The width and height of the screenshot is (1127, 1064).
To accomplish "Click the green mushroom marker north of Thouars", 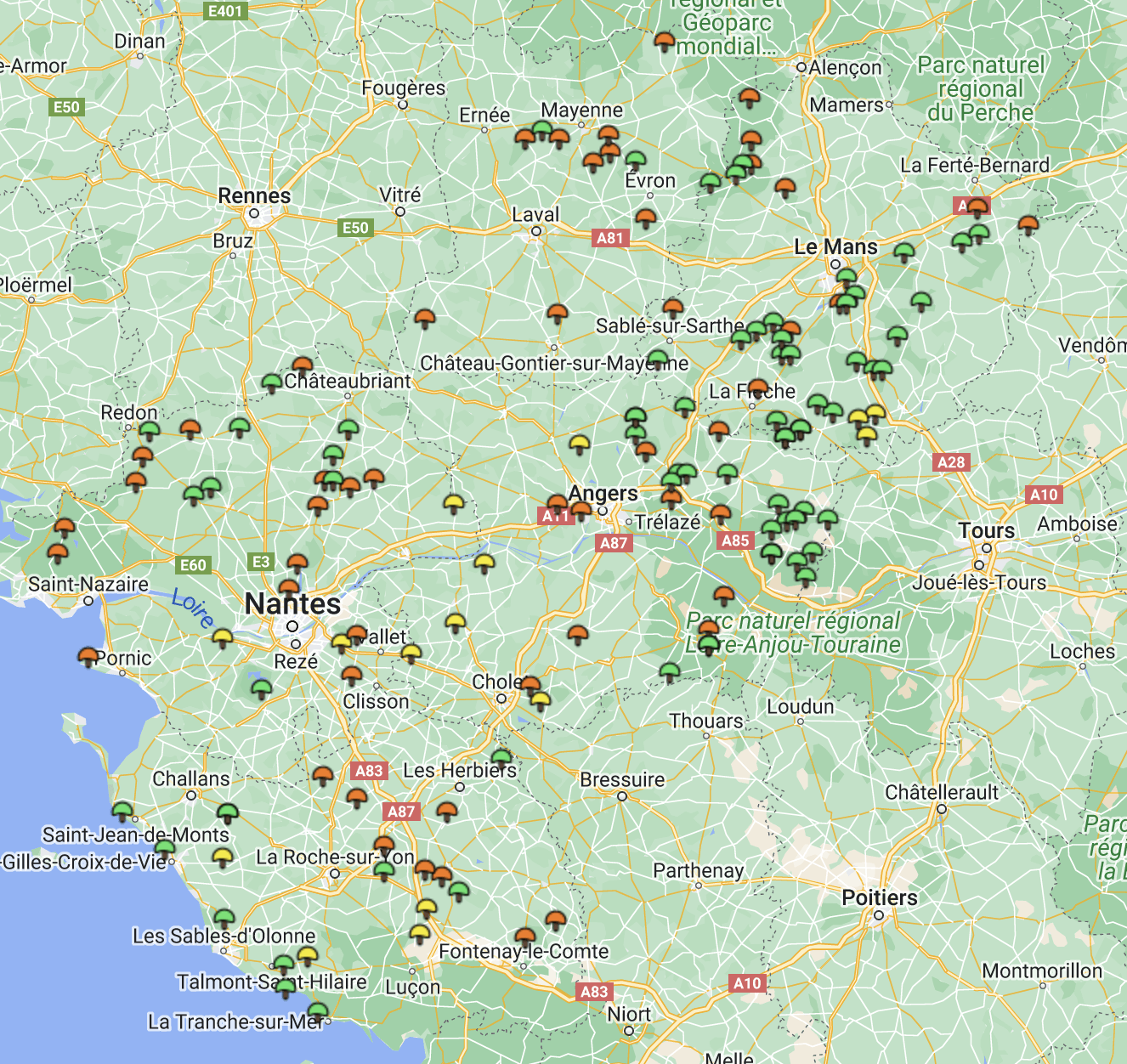I will pos(670,673).
